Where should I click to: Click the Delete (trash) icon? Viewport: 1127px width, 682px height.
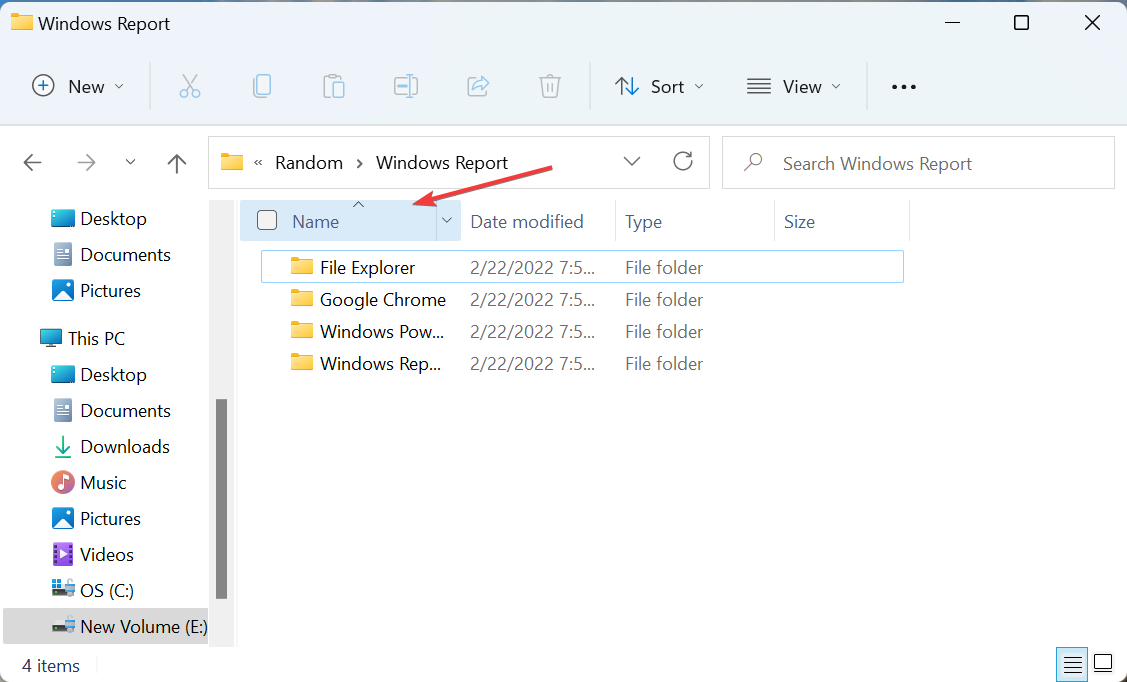point(549,86)
